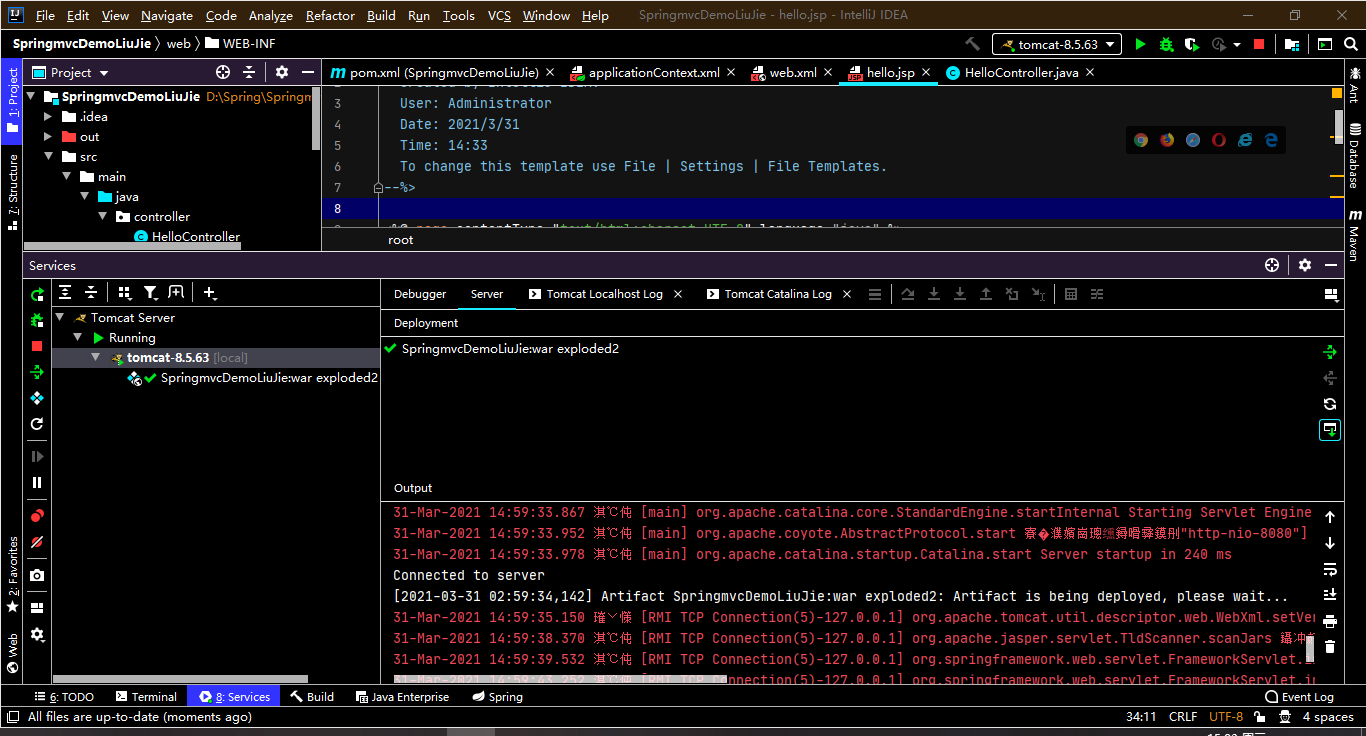Select SpringmvcDemoLiuJie:war exploded2 deployment row
The image size is (1366, 736).
click(x=510, y=349)
